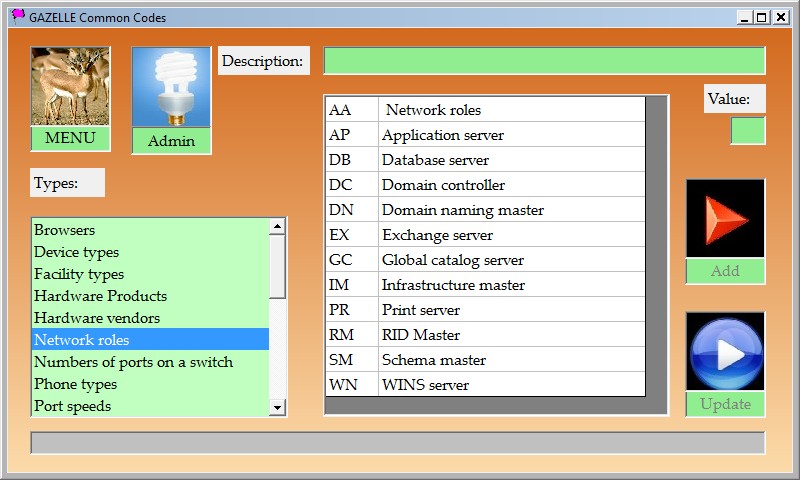Click the pink icon in title bar
Viewport: 800px width, 480px height.
tap(17, 16)
